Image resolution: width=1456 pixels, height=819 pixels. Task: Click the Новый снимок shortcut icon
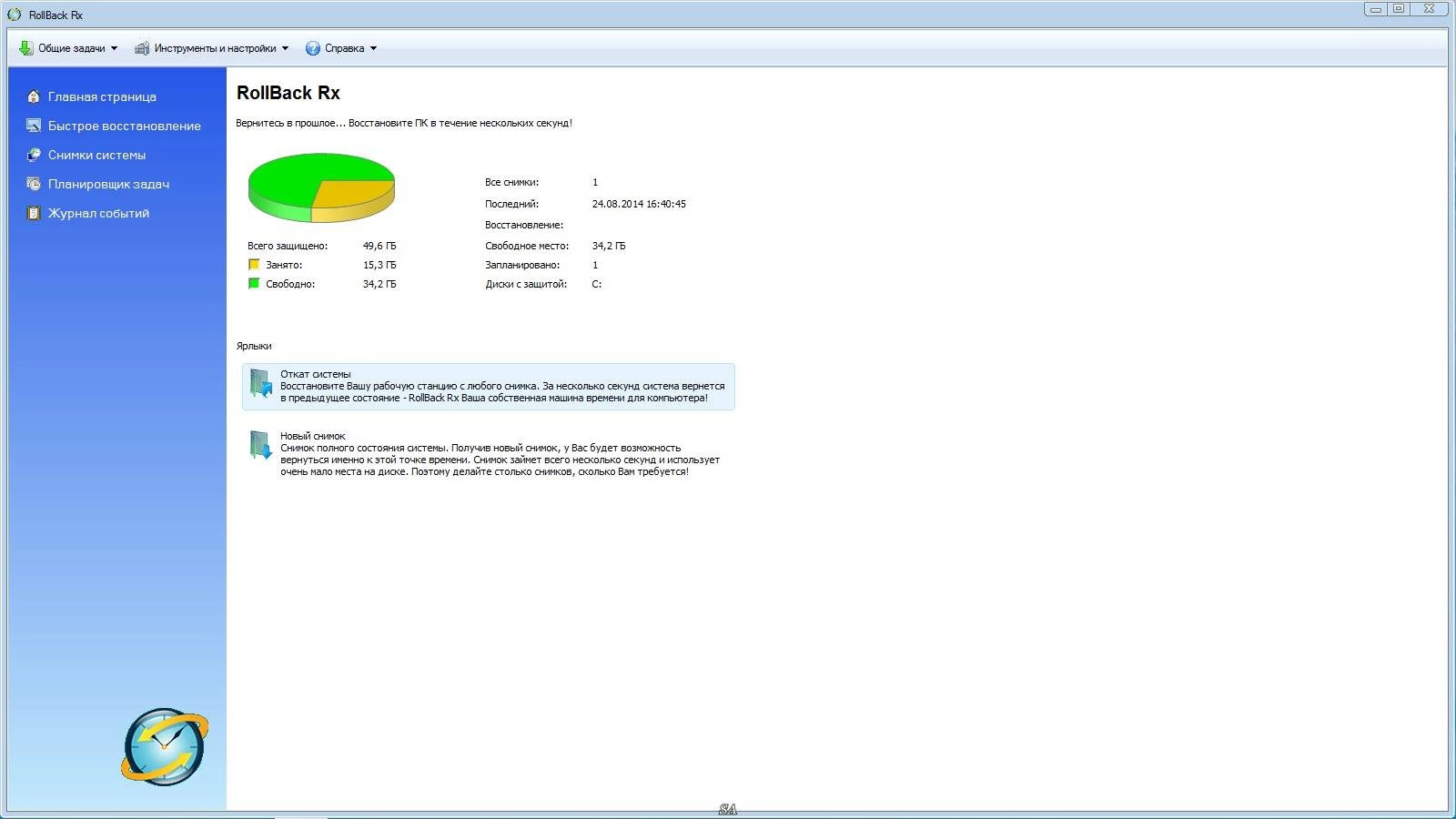click(x=261, y=445)
